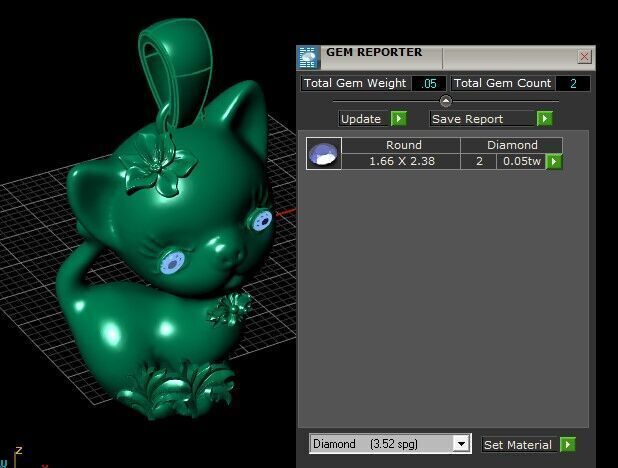Click the Total Gem Count label
The width and height of the screenshot is (618, 468).
[x=503, y=83]
